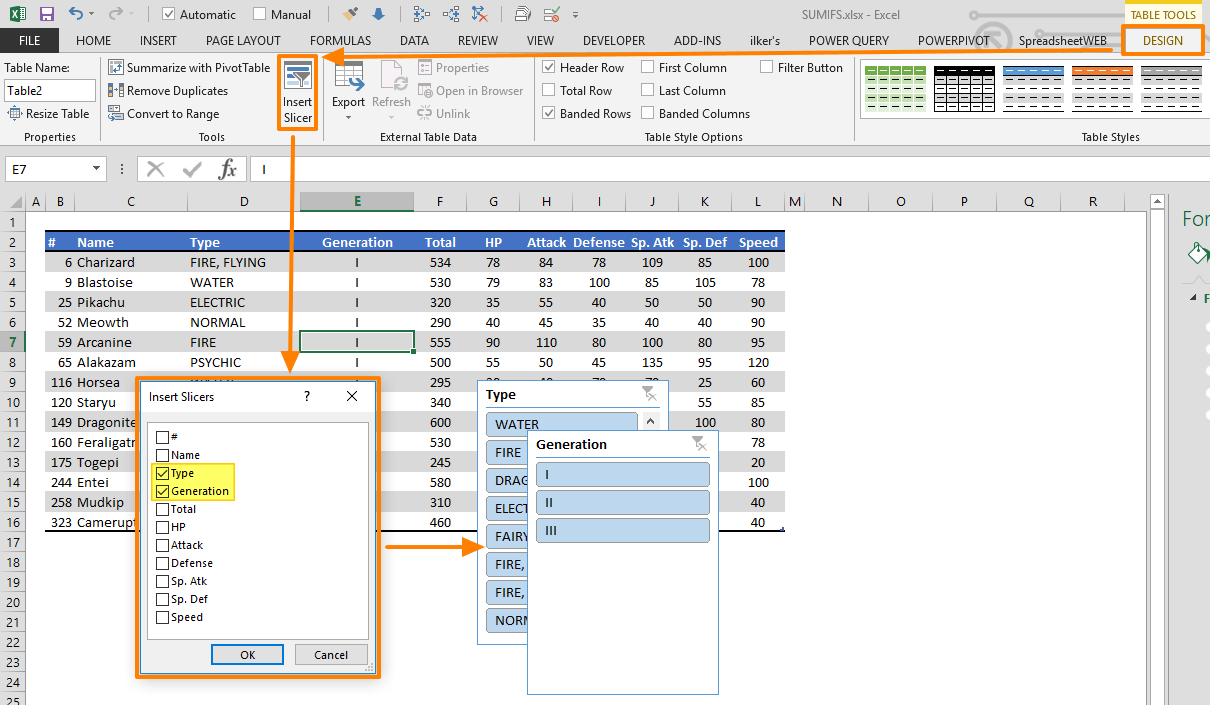Check the First Column option
This screenshot has width=1210, height=705.
[x=649, y=67]
